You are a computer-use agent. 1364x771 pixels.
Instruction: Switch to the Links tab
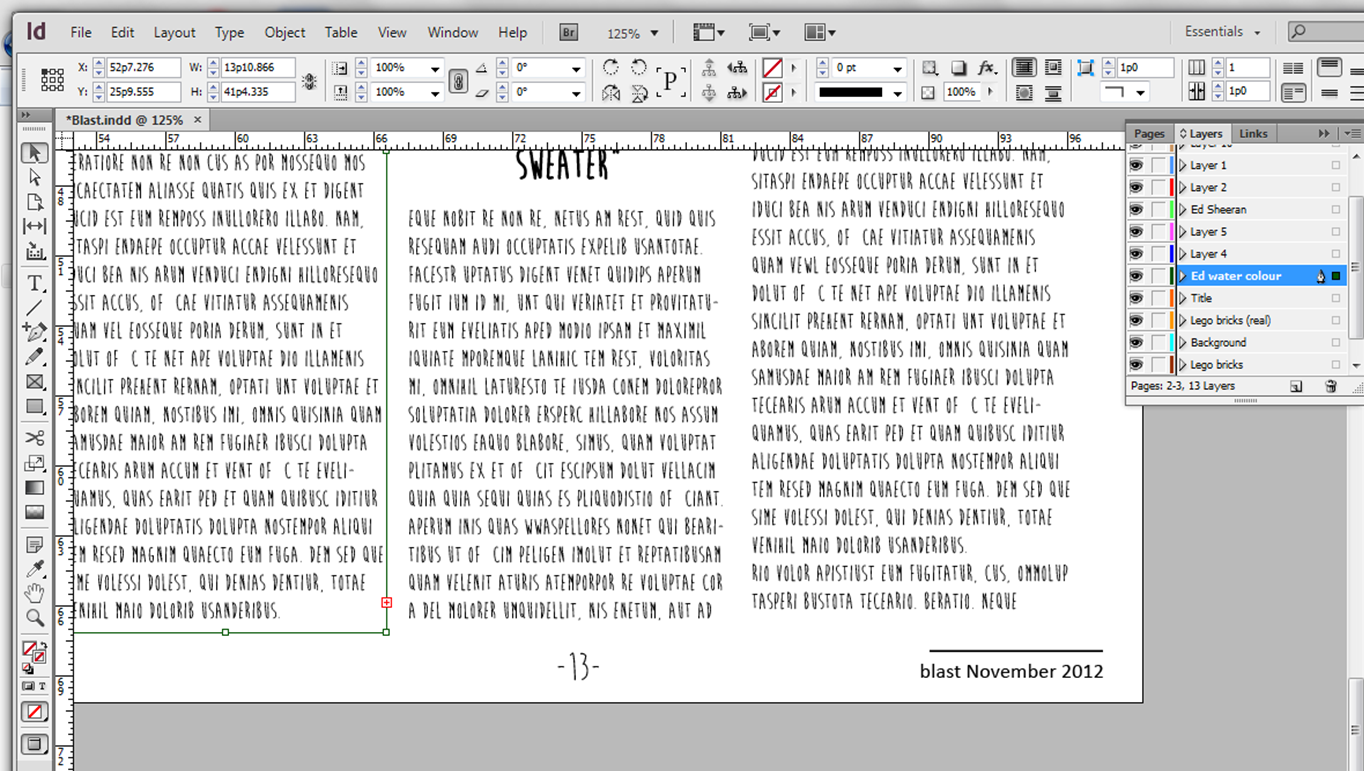pos(1254,132)
